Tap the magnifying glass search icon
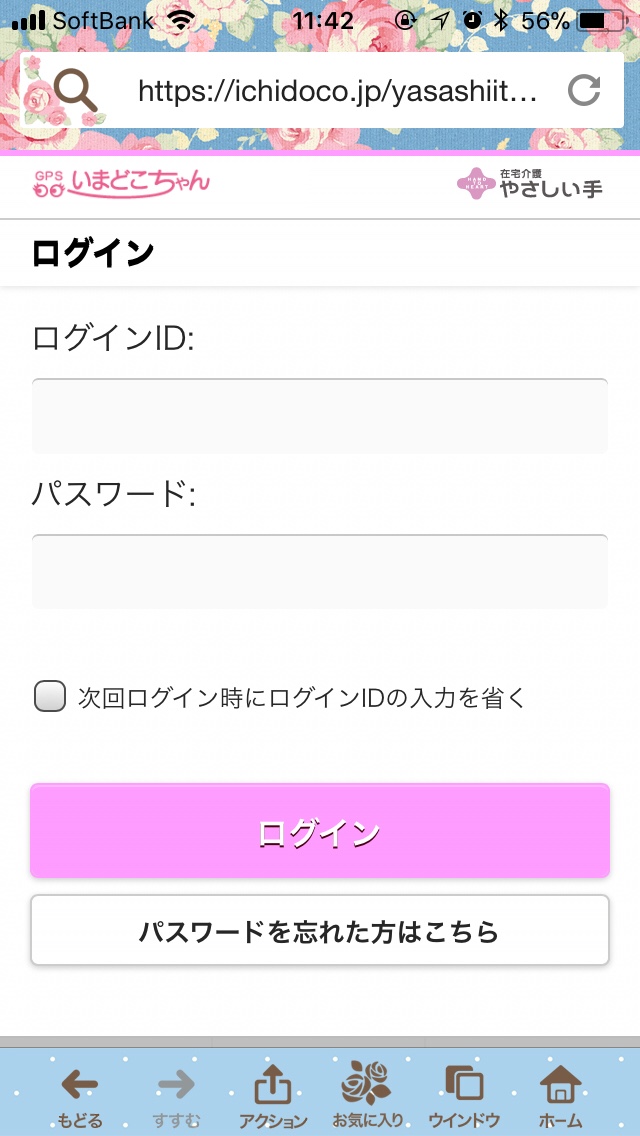This screenshot has width=640, height=1136. (x=76, y=92)
